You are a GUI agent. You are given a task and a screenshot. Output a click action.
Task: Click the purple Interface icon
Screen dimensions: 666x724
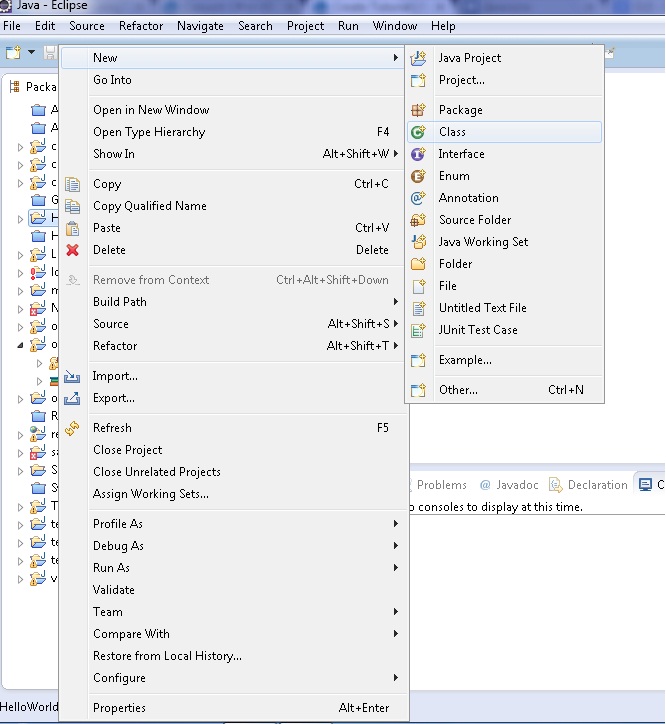click(418, 154)
